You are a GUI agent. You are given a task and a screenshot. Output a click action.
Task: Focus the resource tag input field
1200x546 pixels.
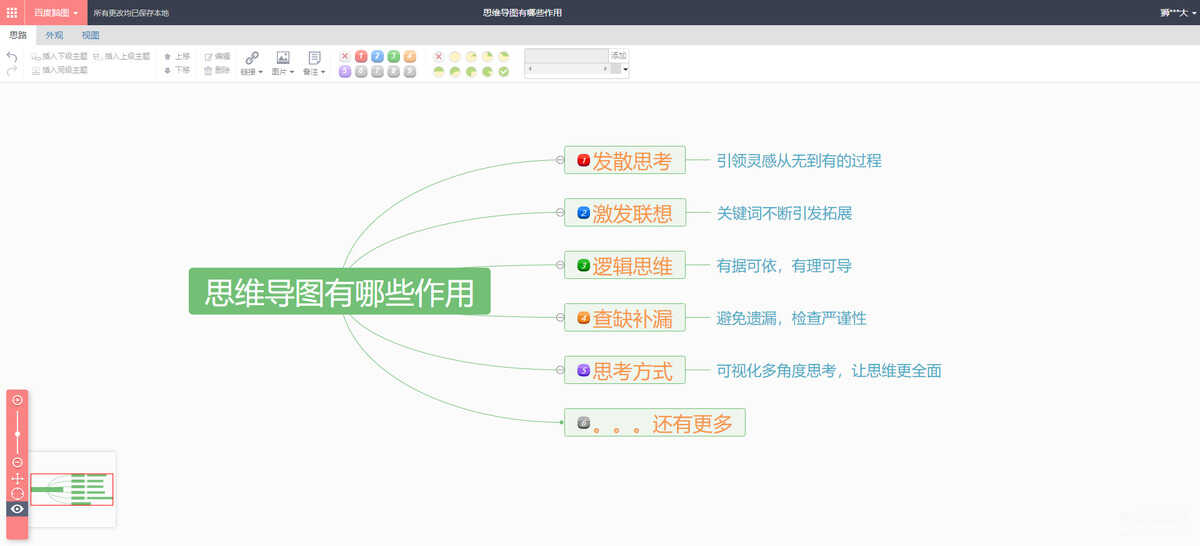pos(566,55)
